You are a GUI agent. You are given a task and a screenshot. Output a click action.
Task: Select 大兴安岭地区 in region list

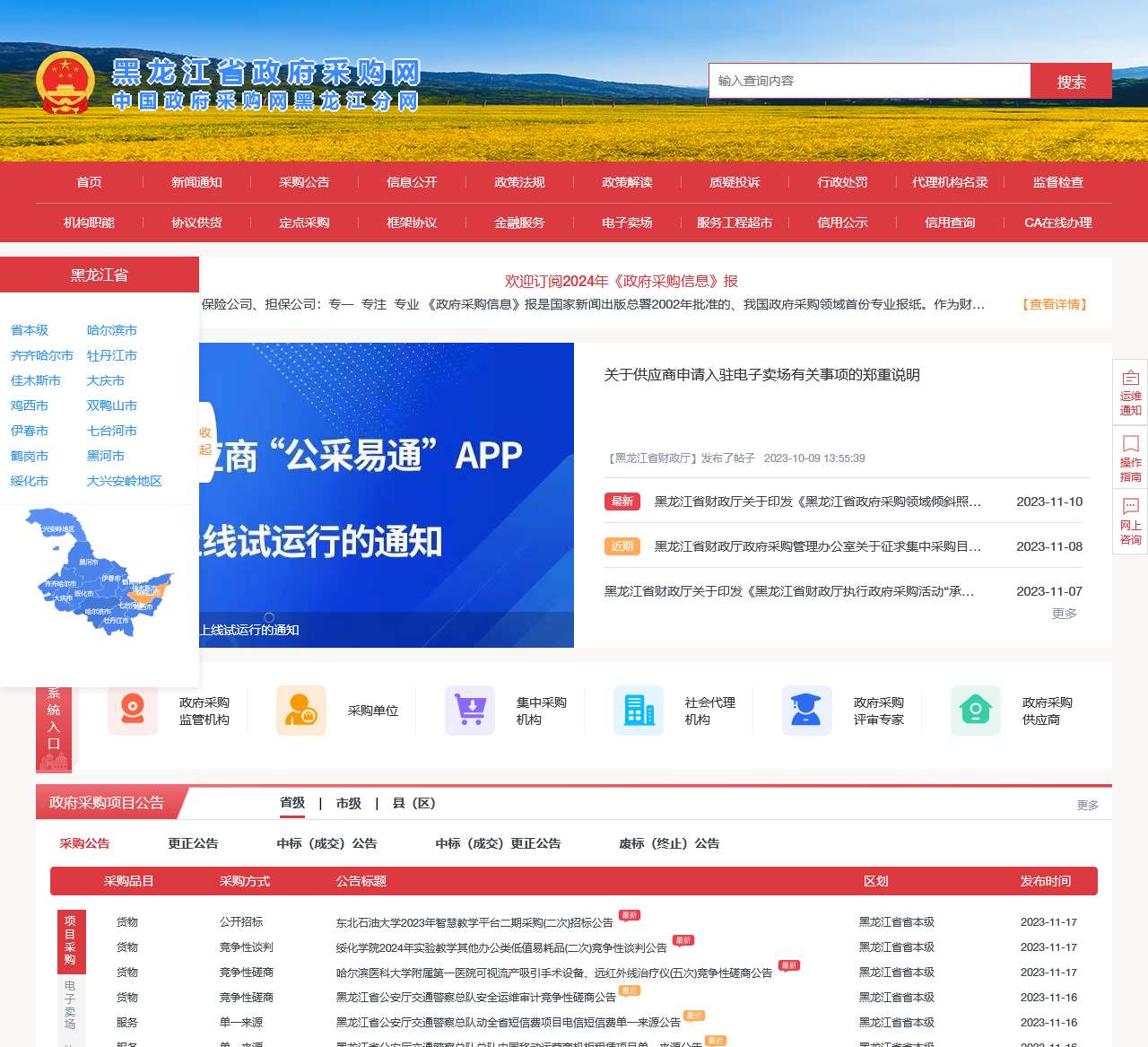125,481
